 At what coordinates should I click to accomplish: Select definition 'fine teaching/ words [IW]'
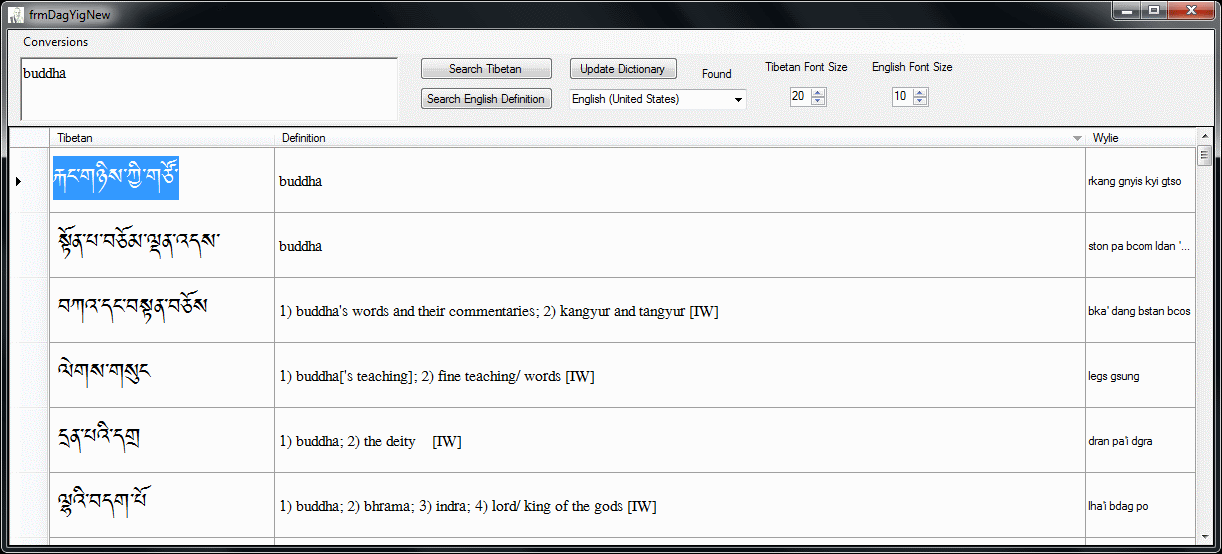680,375
